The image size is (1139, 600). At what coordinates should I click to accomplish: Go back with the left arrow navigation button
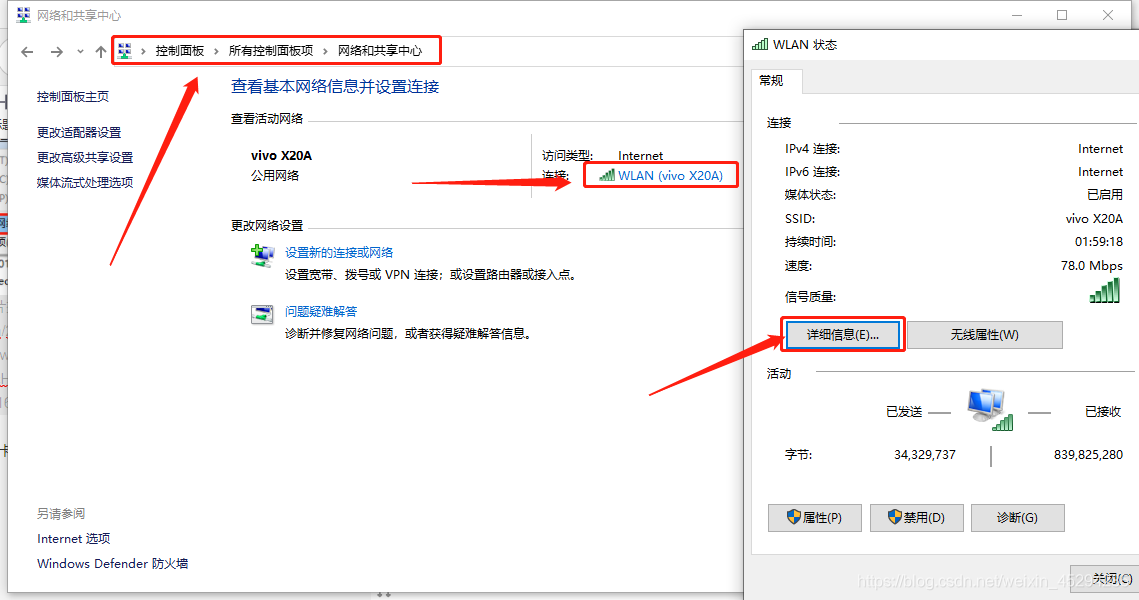(28, 52)
